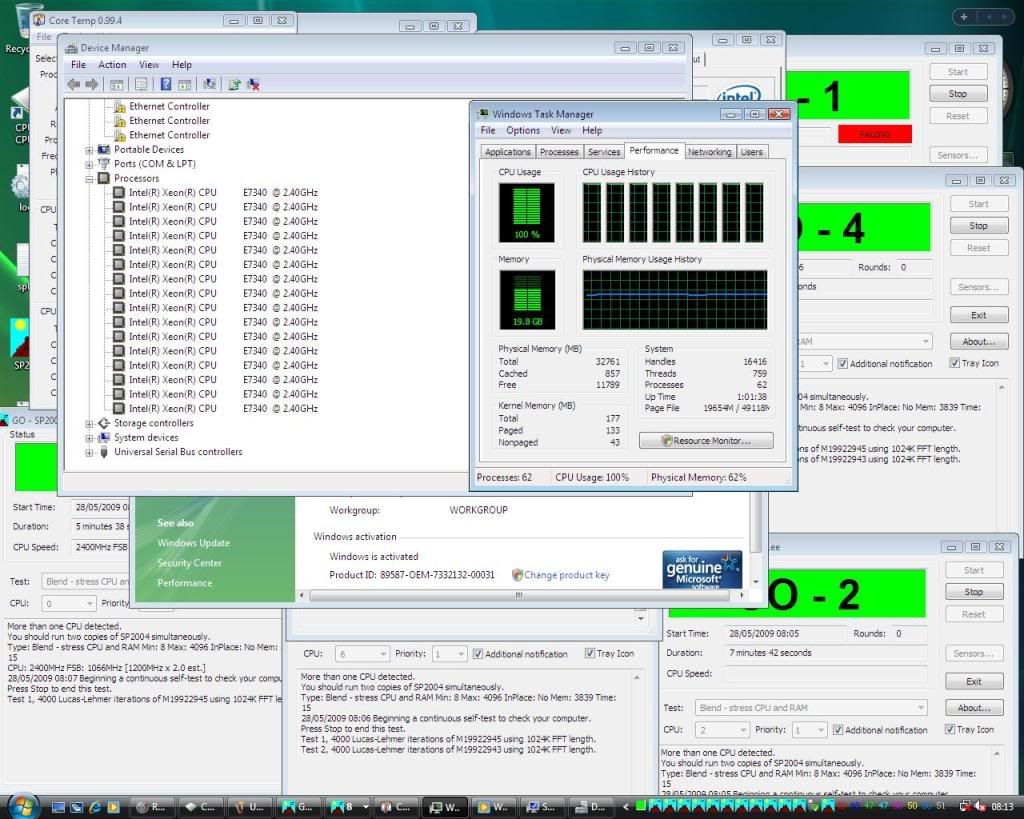Click Update driver software toolbar icon
Image resolution: width=1024 pixels, height=819 pixels.
click(x=234, y=84)
